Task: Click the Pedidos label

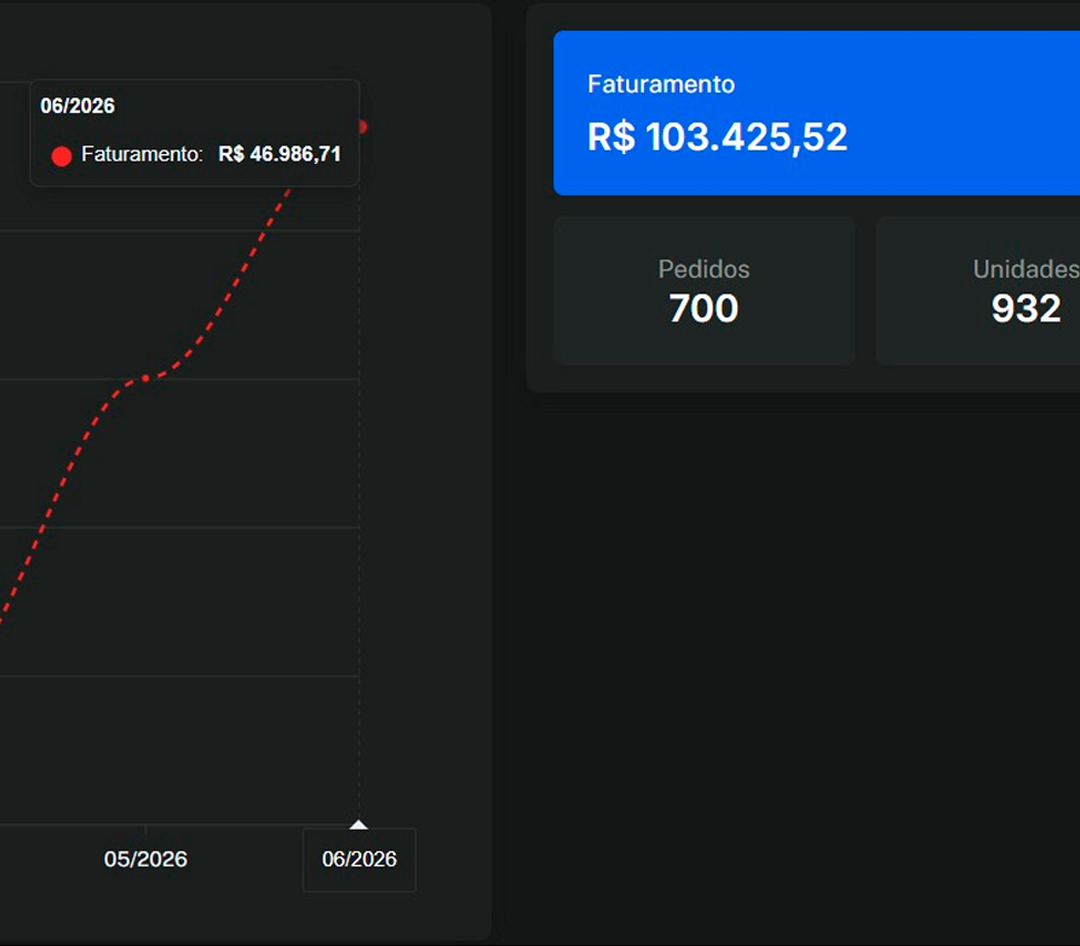Action: (704, 269)
